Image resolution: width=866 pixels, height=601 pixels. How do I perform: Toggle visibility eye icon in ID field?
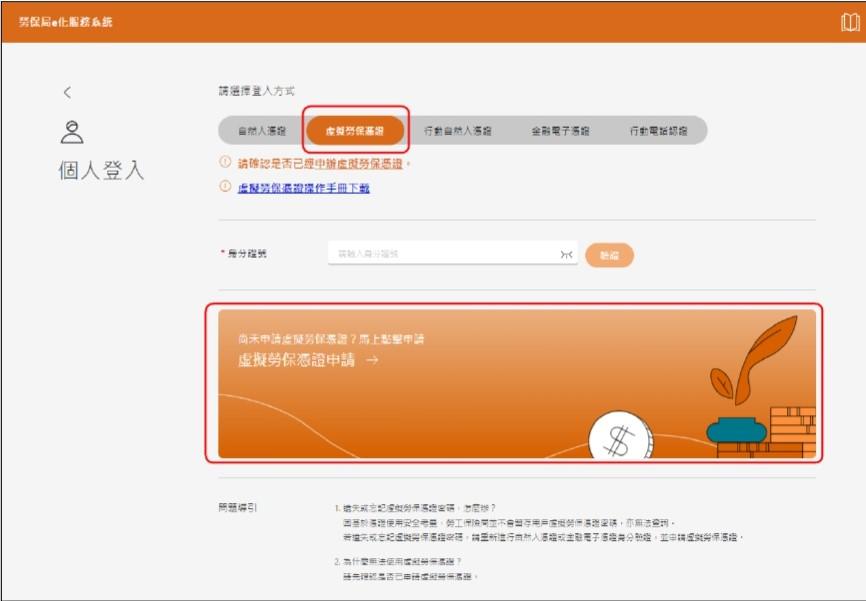coord(566,254)
